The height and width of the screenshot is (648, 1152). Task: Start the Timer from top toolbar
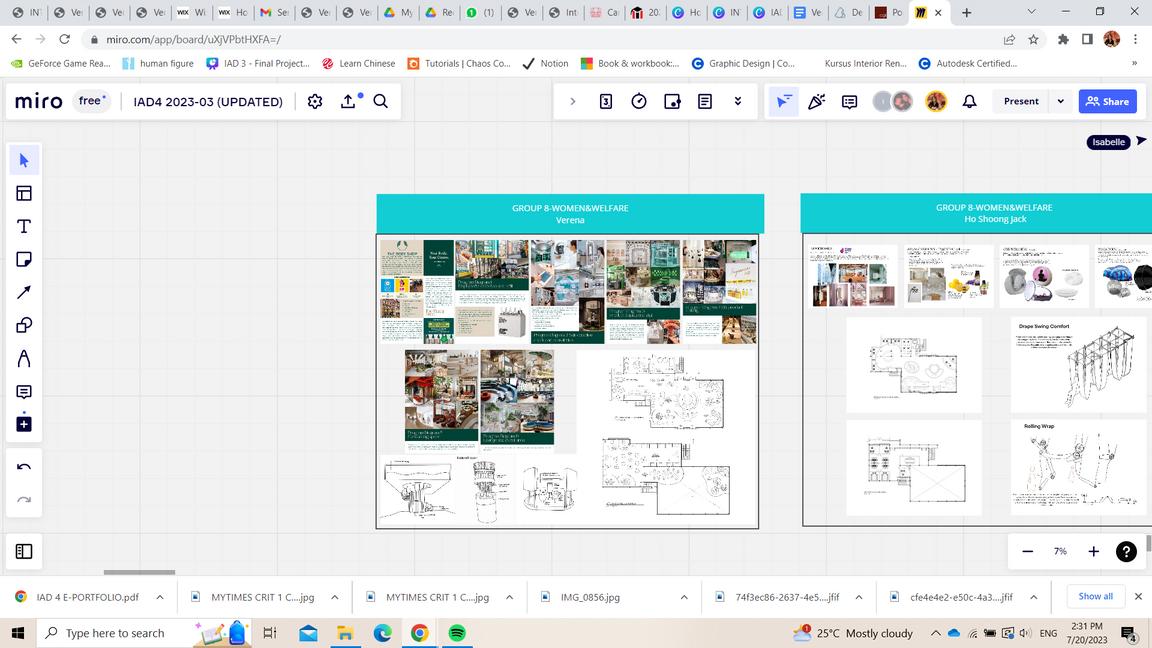click(639, 101)
